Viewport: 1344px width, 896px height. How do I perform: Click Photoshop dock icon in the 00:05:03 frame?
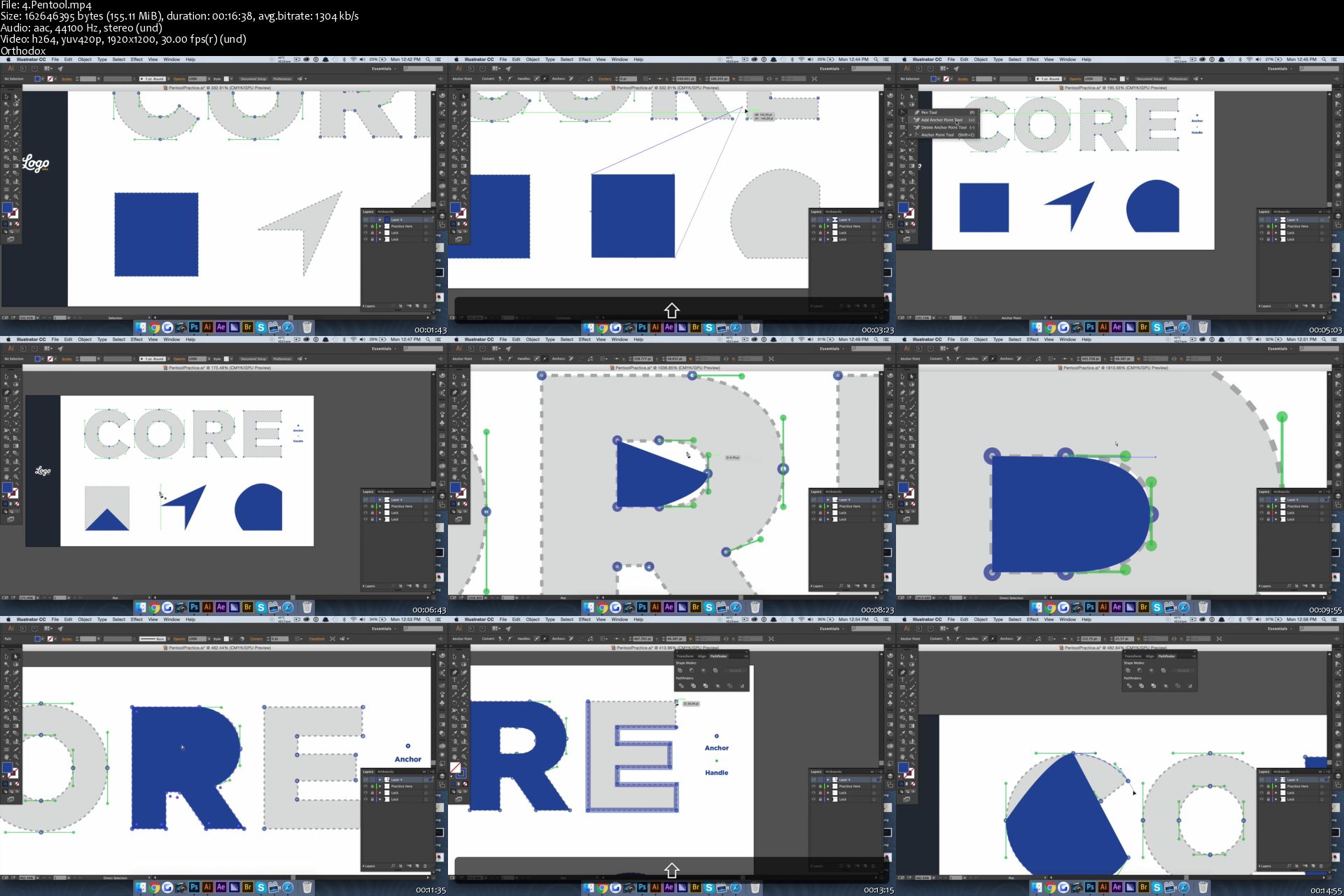pyautogui.click(x=1090, y=327)
